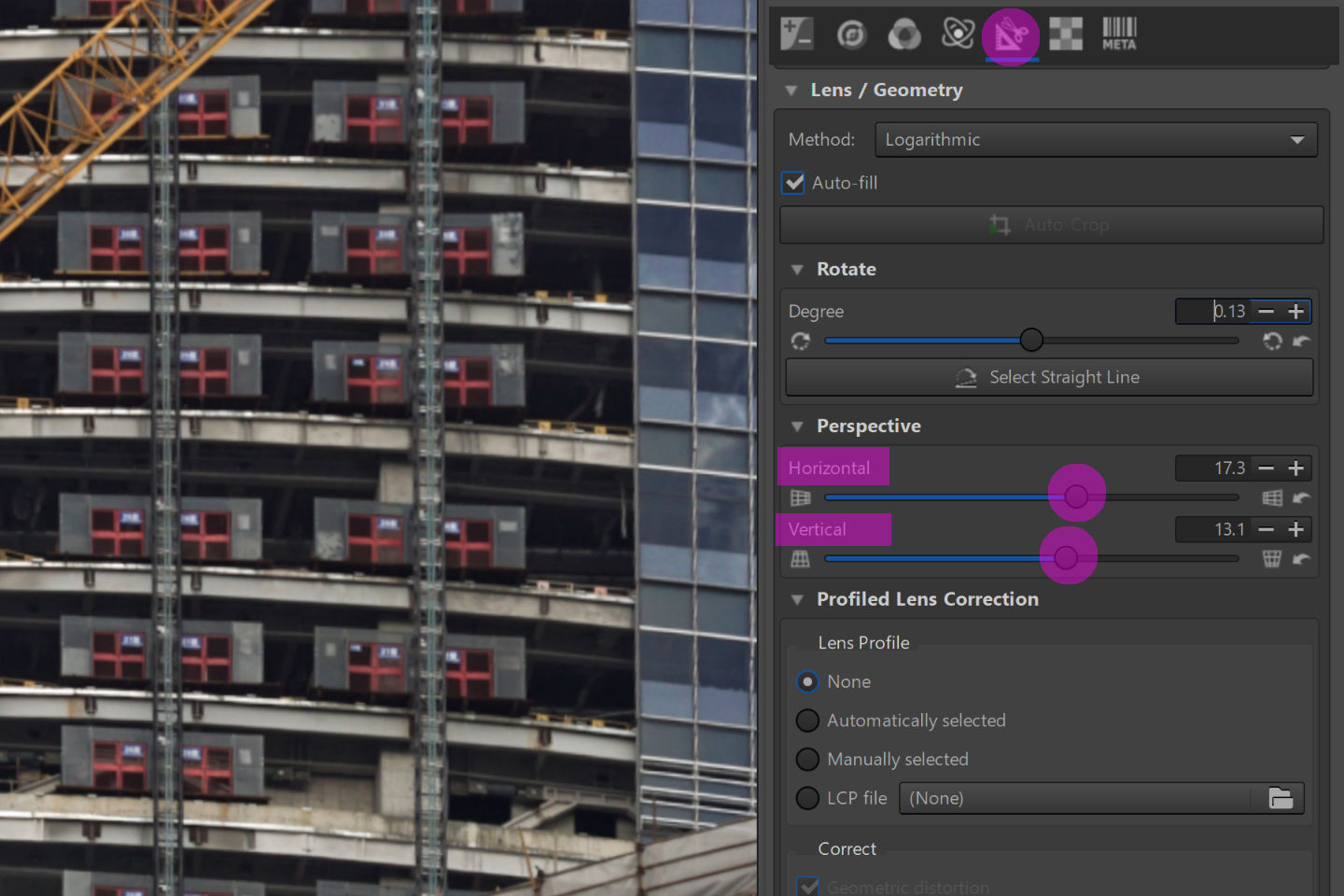Click the Degree slider handle

(1031, 340)
